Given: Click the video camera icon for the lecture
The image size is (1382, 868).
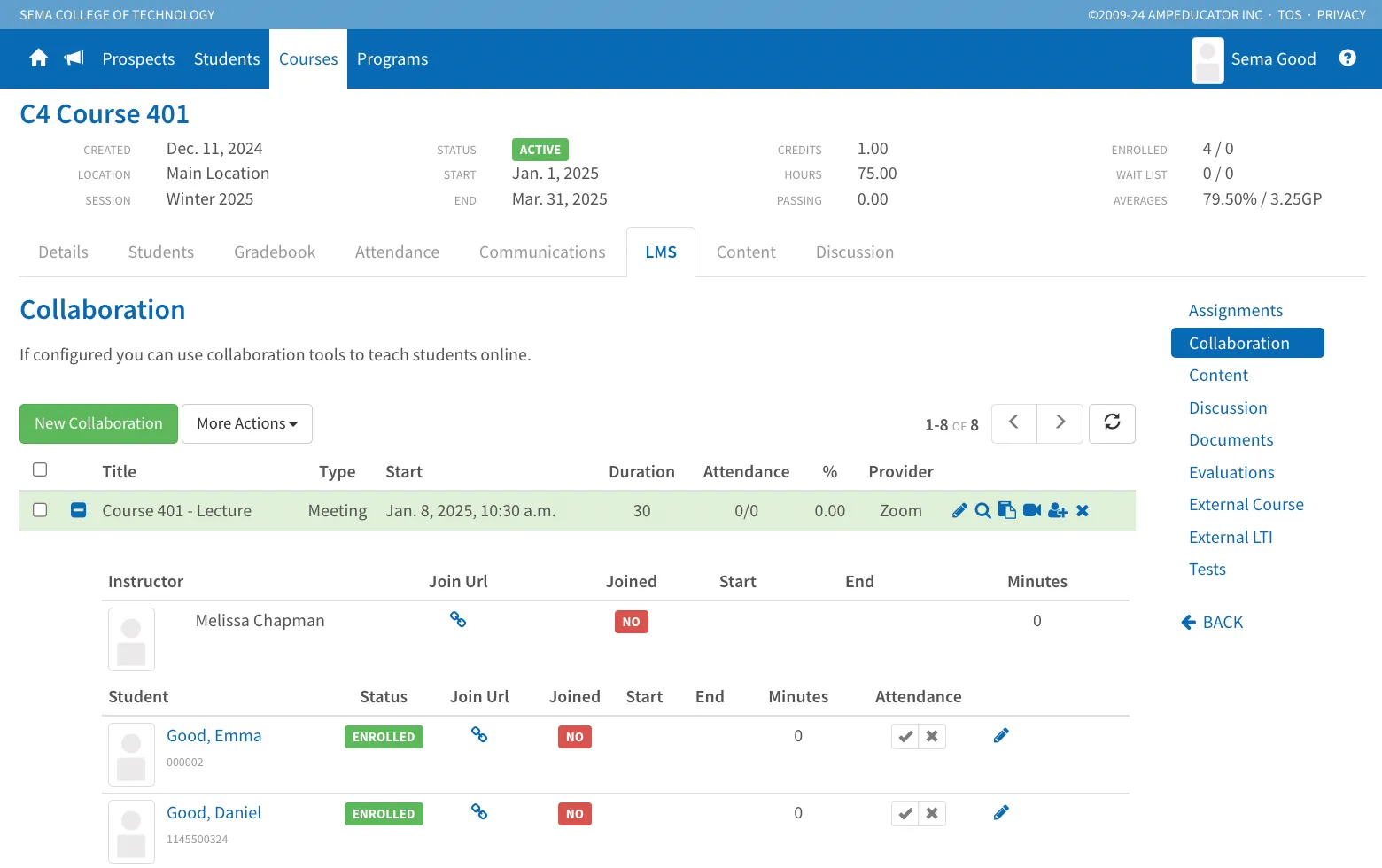Looking at the screenshot, I should pyautogui.click(x=1032, y=511).
